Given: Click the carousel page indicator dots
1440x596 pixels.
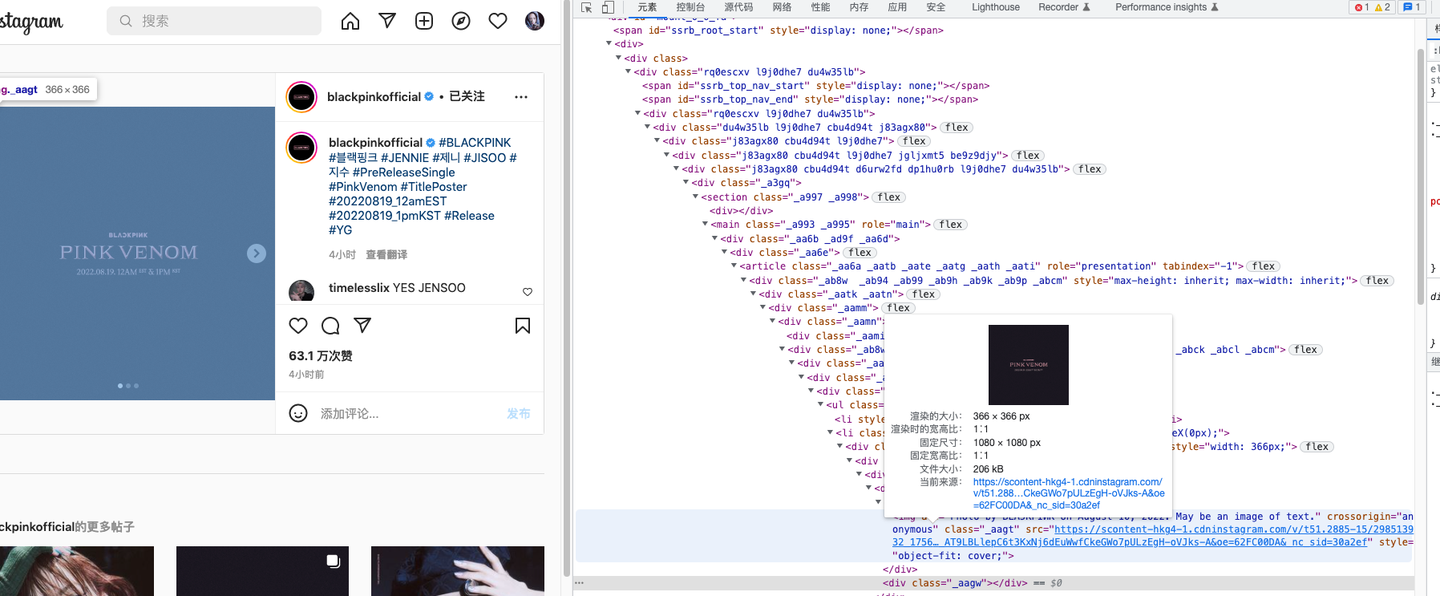Looking at the screenshot, I should pos(128,386).
